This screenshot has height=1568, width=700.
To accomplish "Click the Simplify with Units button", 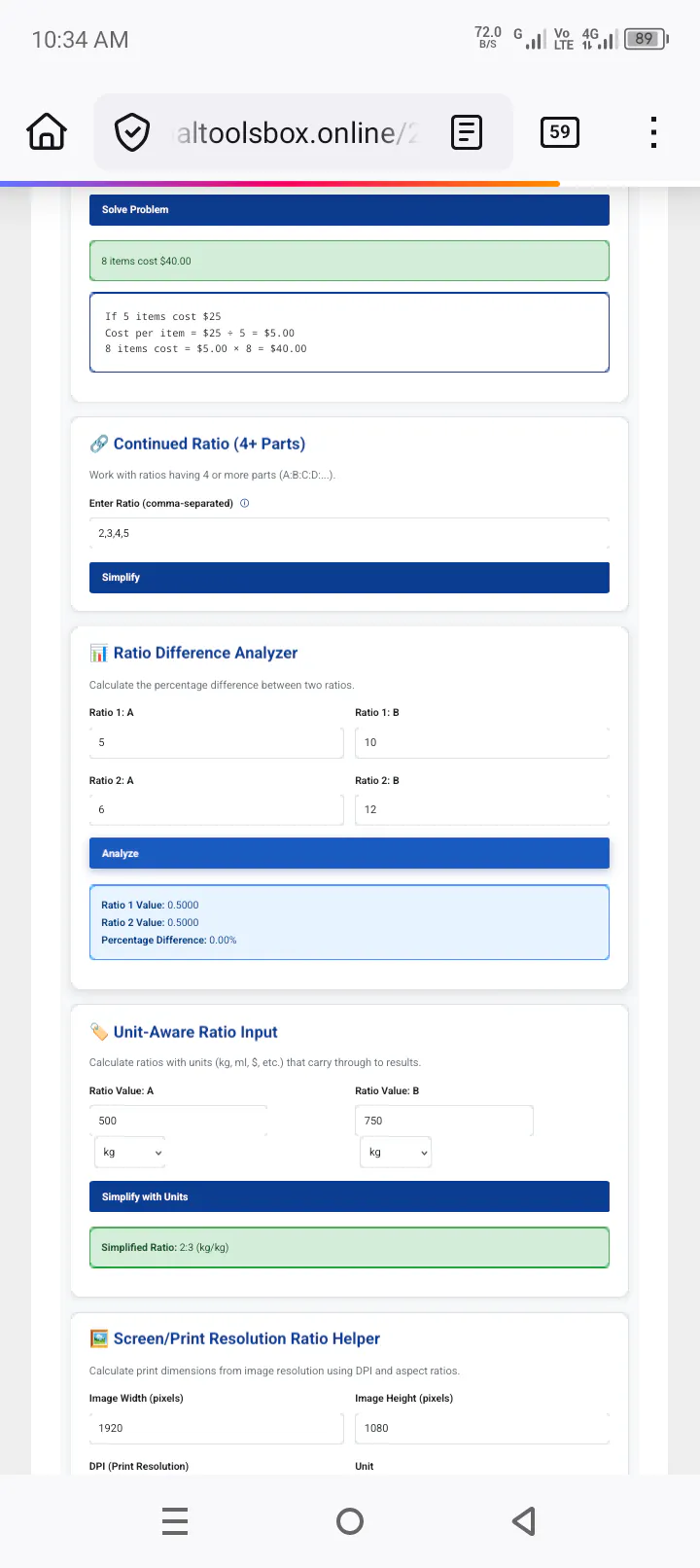I will (x=349, y=1196).
